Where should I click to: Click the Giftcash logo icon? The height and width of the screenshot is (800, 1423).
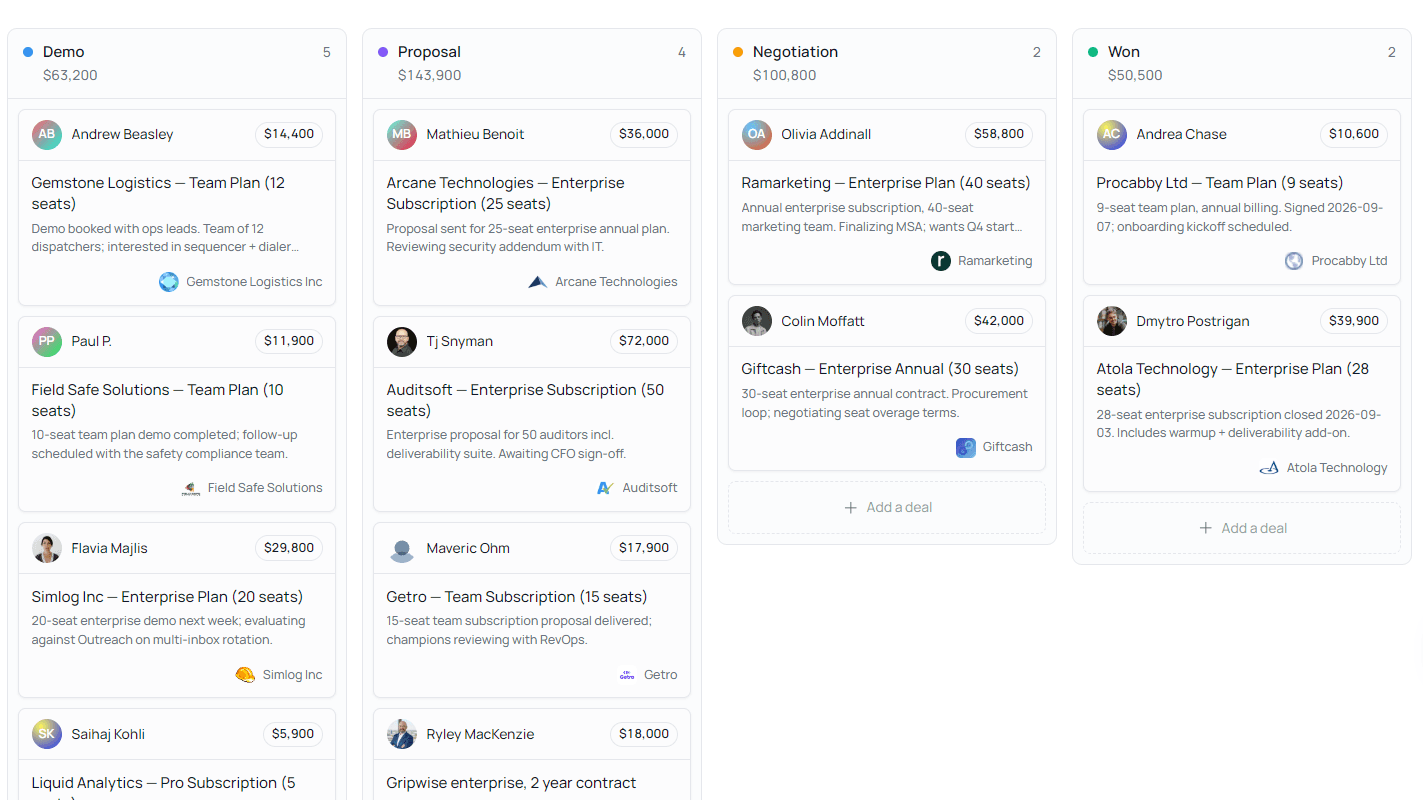pos(966,447)
